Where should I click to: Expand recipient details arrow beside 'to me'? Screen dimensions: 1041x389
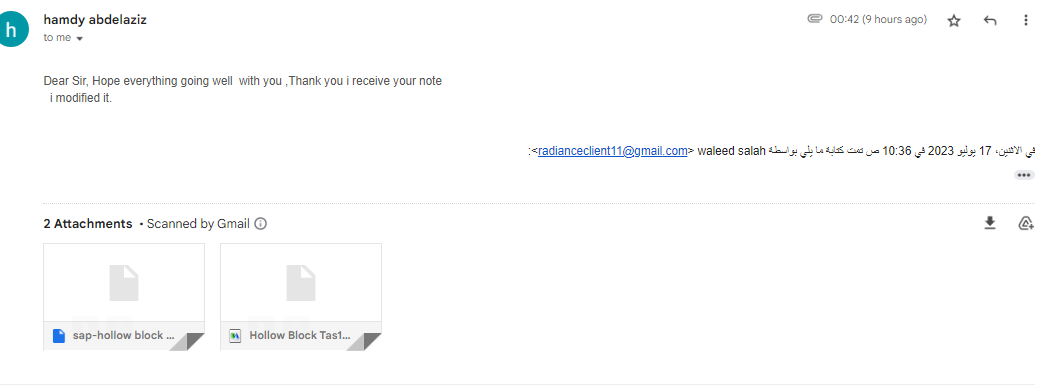pos(80,39)
